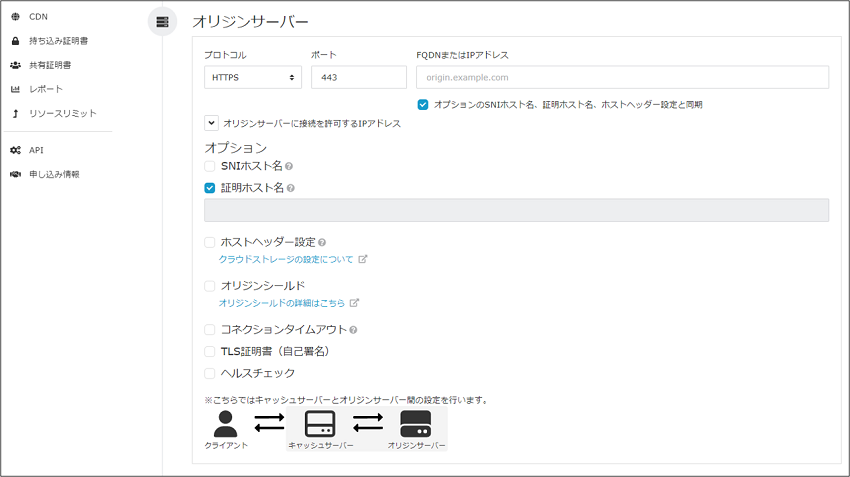Viewport: 850px width, 477px height.
Task: Click the help icon next to ホストヘッダー設定
Action: coord(322,242)
